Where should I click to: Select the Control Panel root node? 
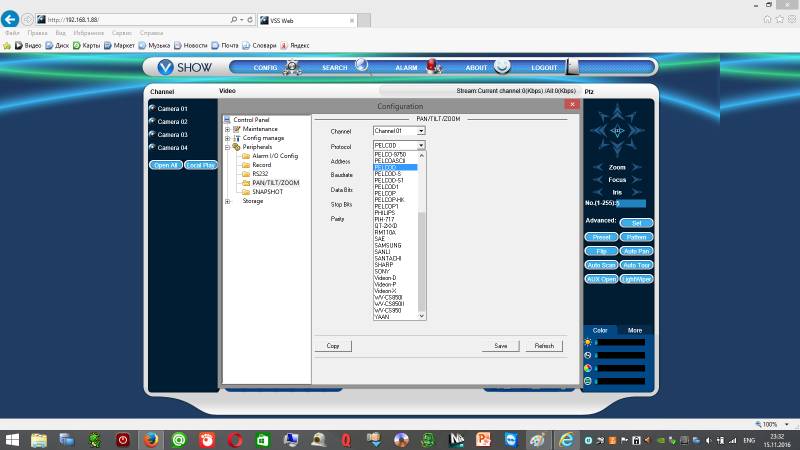tap(251, 120)
